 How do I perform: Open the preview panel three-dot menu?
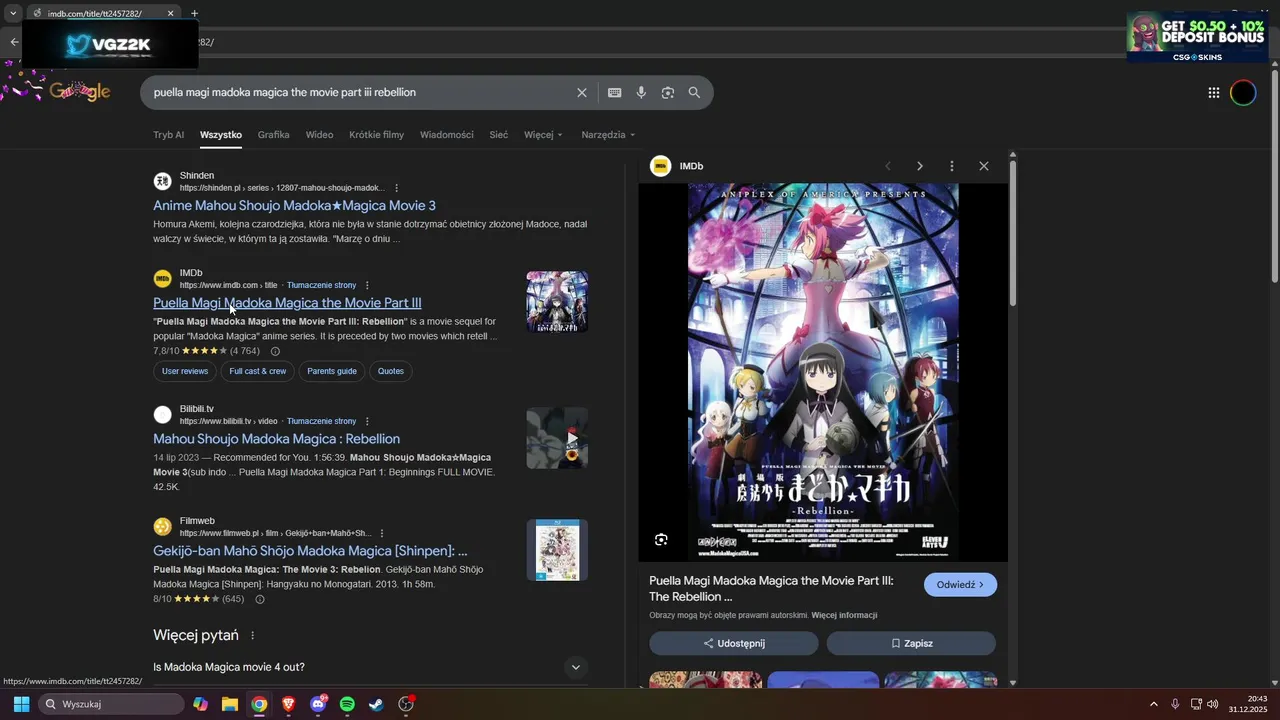tap(952, 166)
